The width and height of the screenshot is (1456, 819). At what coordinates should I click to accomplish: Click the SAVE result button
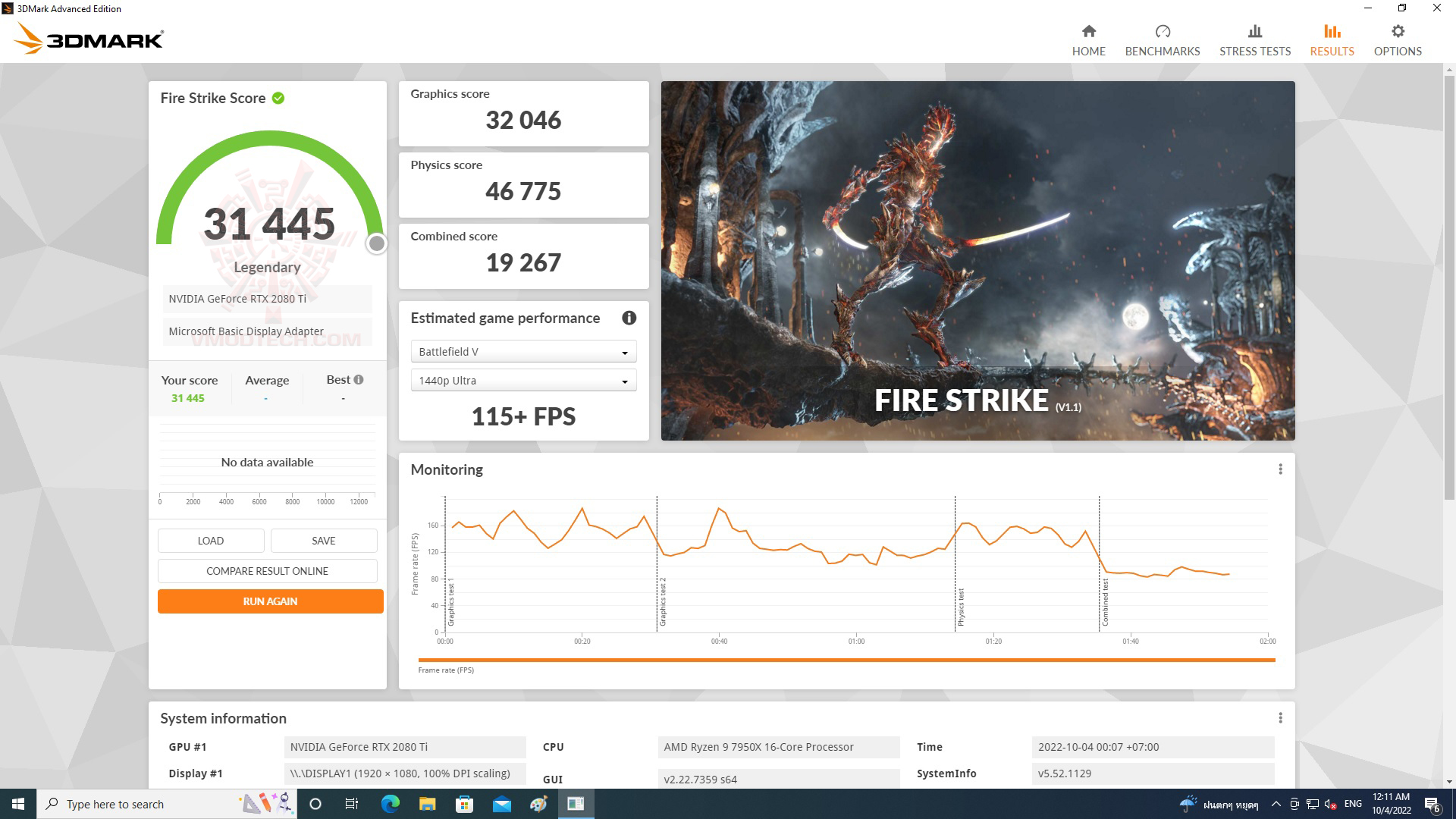pos(323,540)
